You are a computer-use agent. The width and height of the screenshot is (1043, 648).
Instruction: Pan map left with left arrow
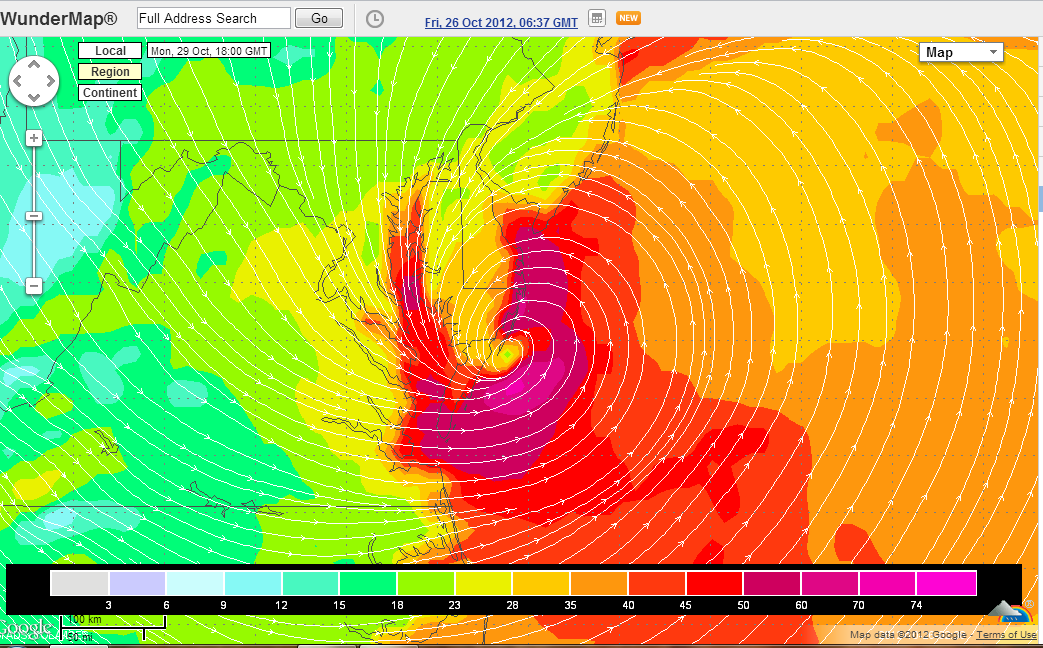(x=18, y=81)
